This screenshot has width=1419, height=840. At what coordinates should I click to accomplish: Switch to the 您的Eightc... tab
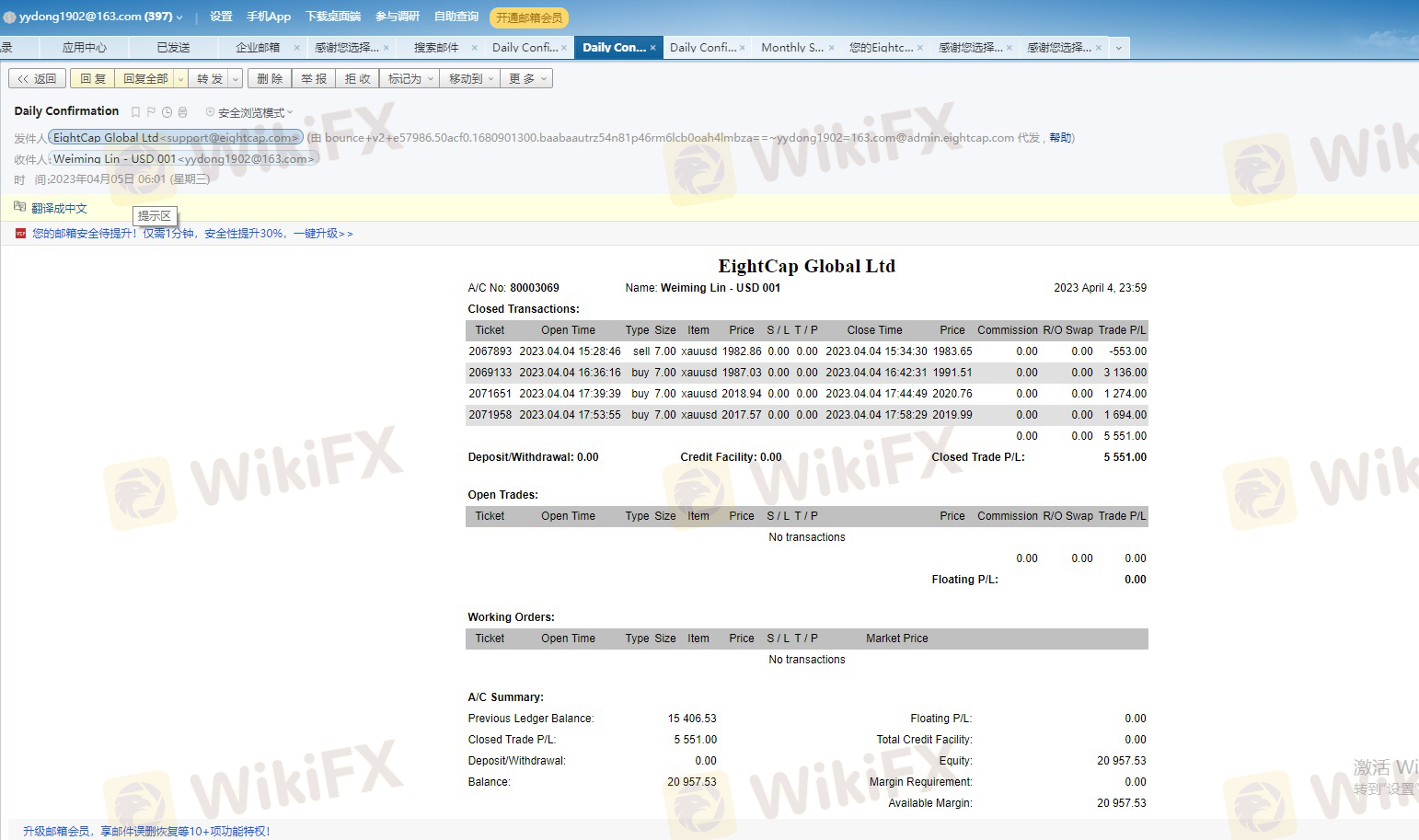881,48
